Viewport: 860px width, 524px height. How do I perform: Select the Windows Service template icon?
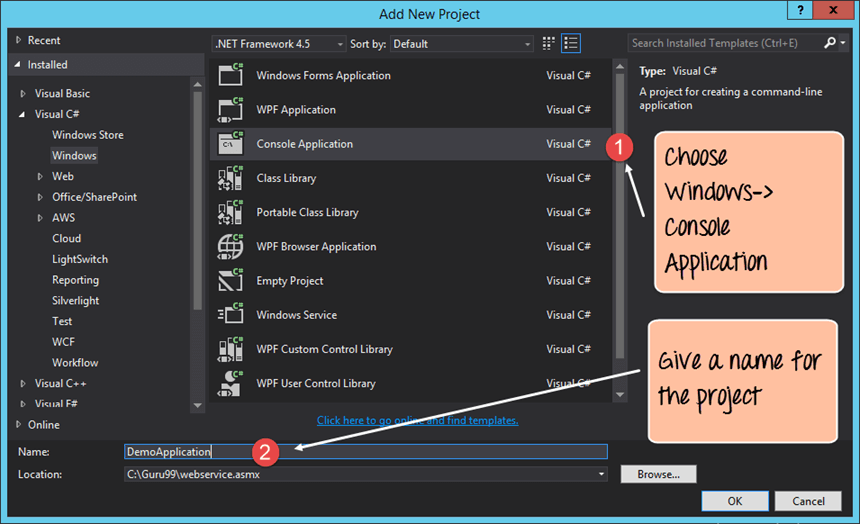pos(230,315)
